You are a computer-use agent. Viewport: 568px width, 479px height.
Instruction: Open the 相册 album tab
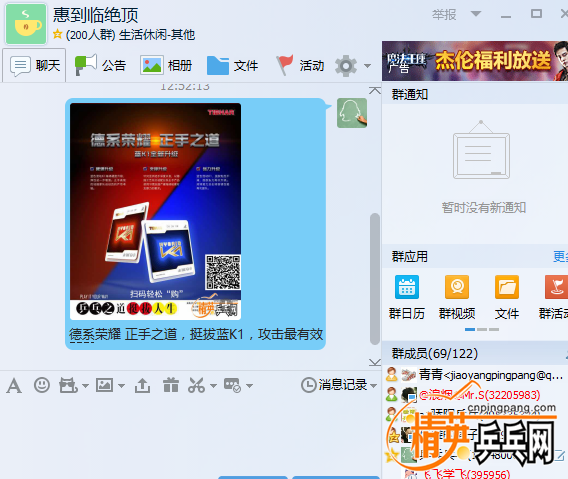[166, 66]
